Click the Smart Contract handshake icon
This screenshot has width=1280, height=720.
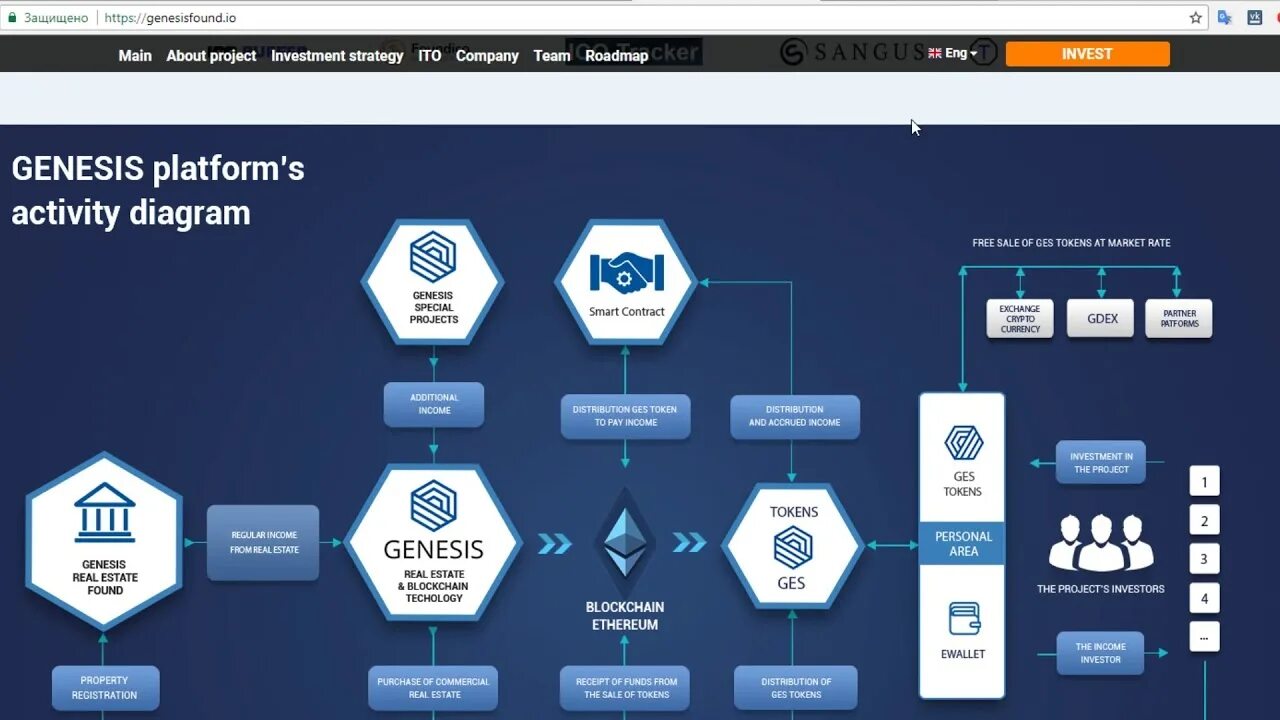tap(626, 272)
